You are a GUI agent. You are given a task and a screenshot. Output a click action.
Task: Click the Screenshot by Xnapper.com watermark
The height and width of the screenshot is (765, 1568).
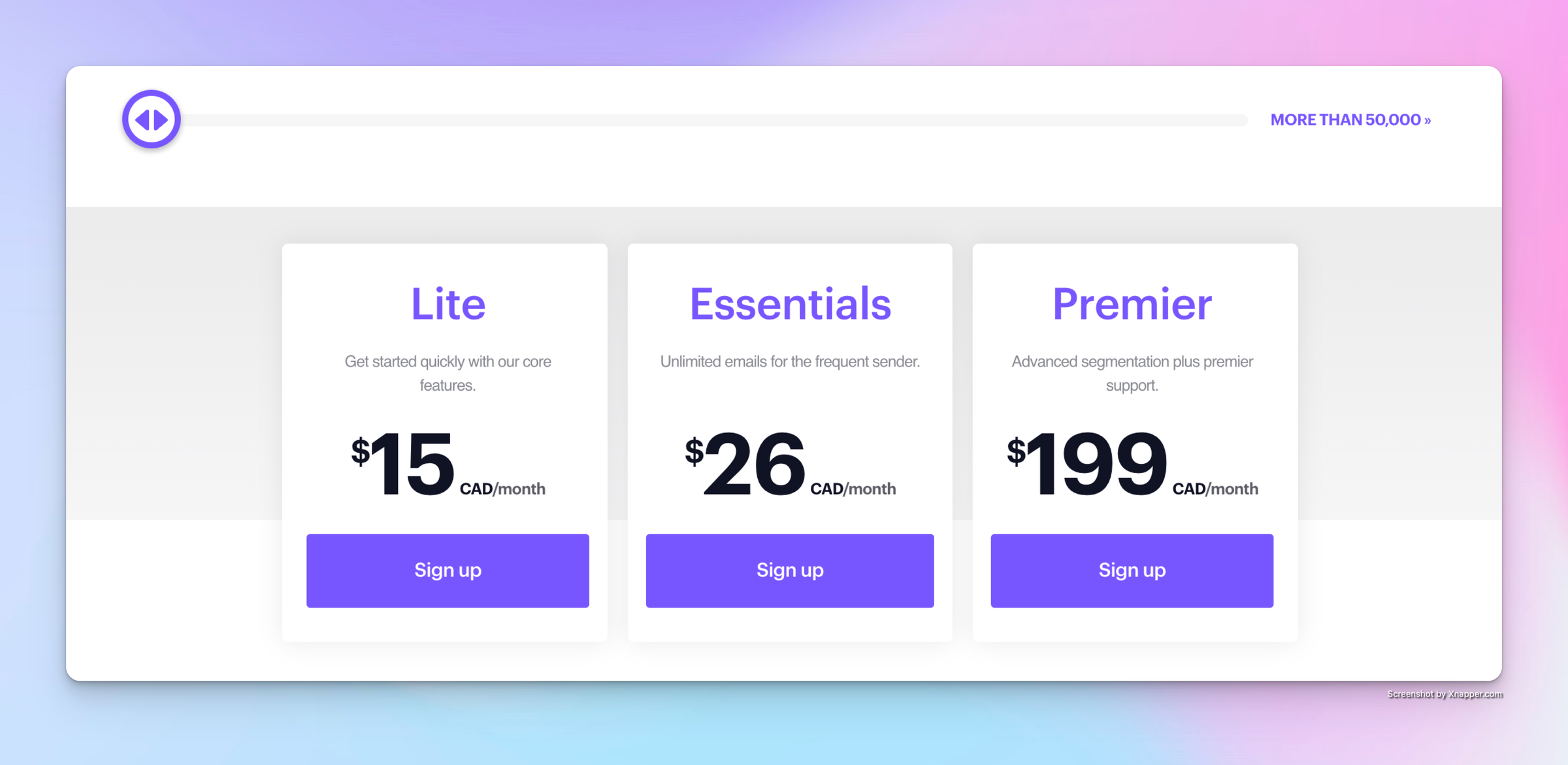click(x=1445, y=694)
